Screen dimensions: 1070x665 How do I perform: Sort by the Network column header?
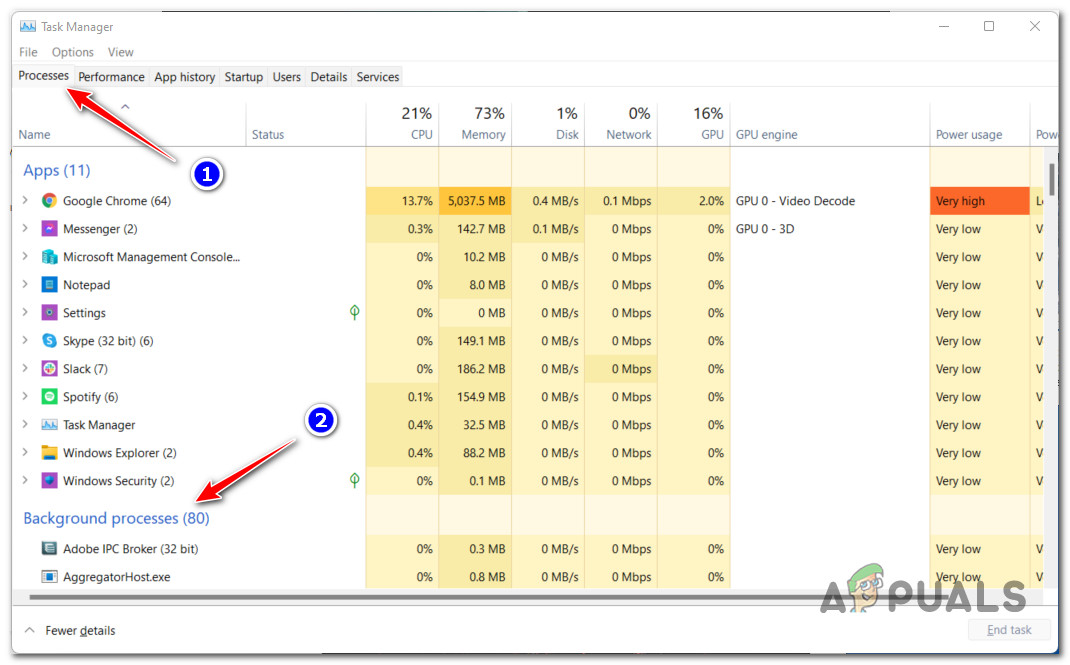(621, 124)
